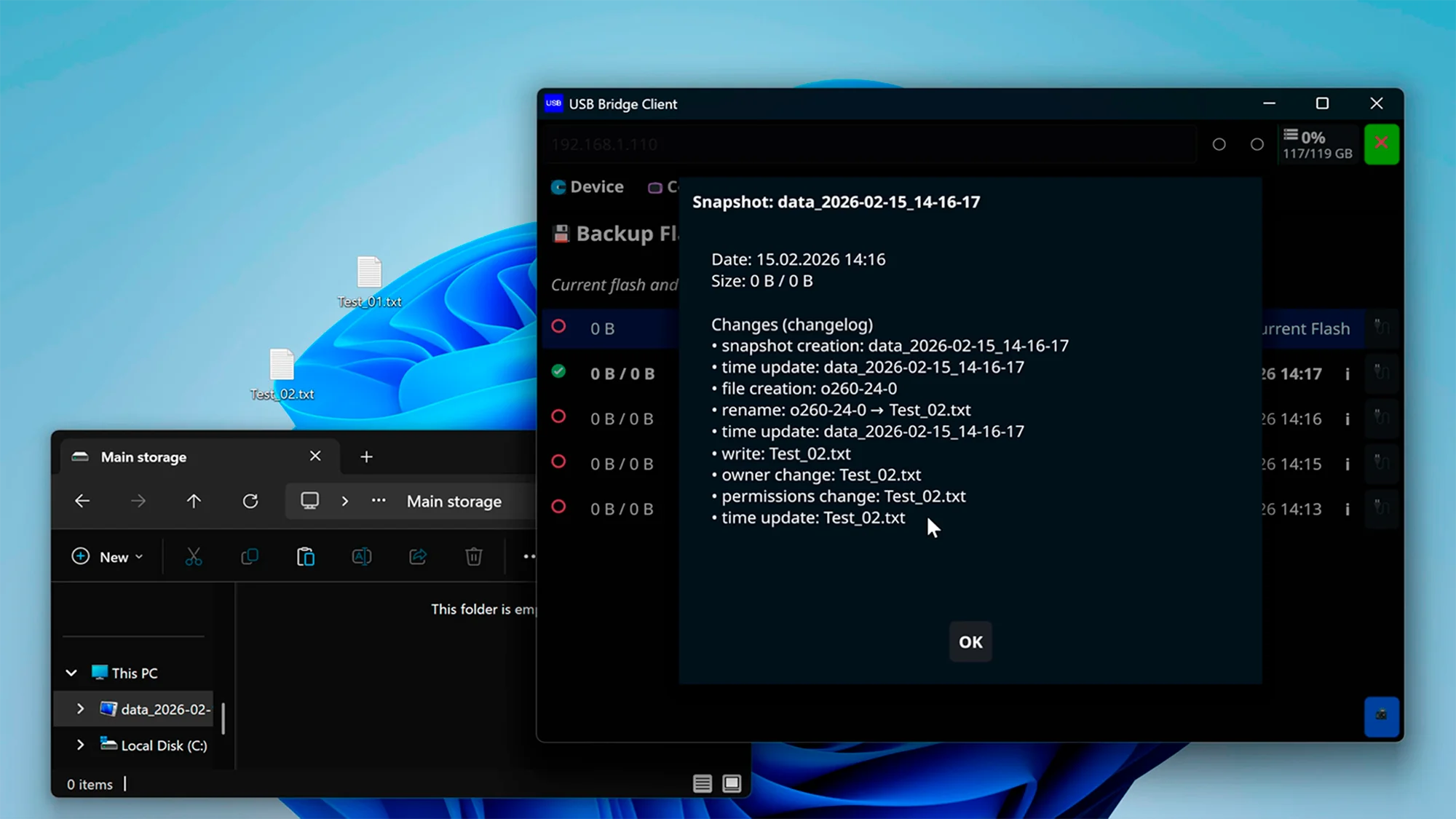This screenshot has width=1456, height=819.
Task: Switch to the Device tab
Action: 587,187
